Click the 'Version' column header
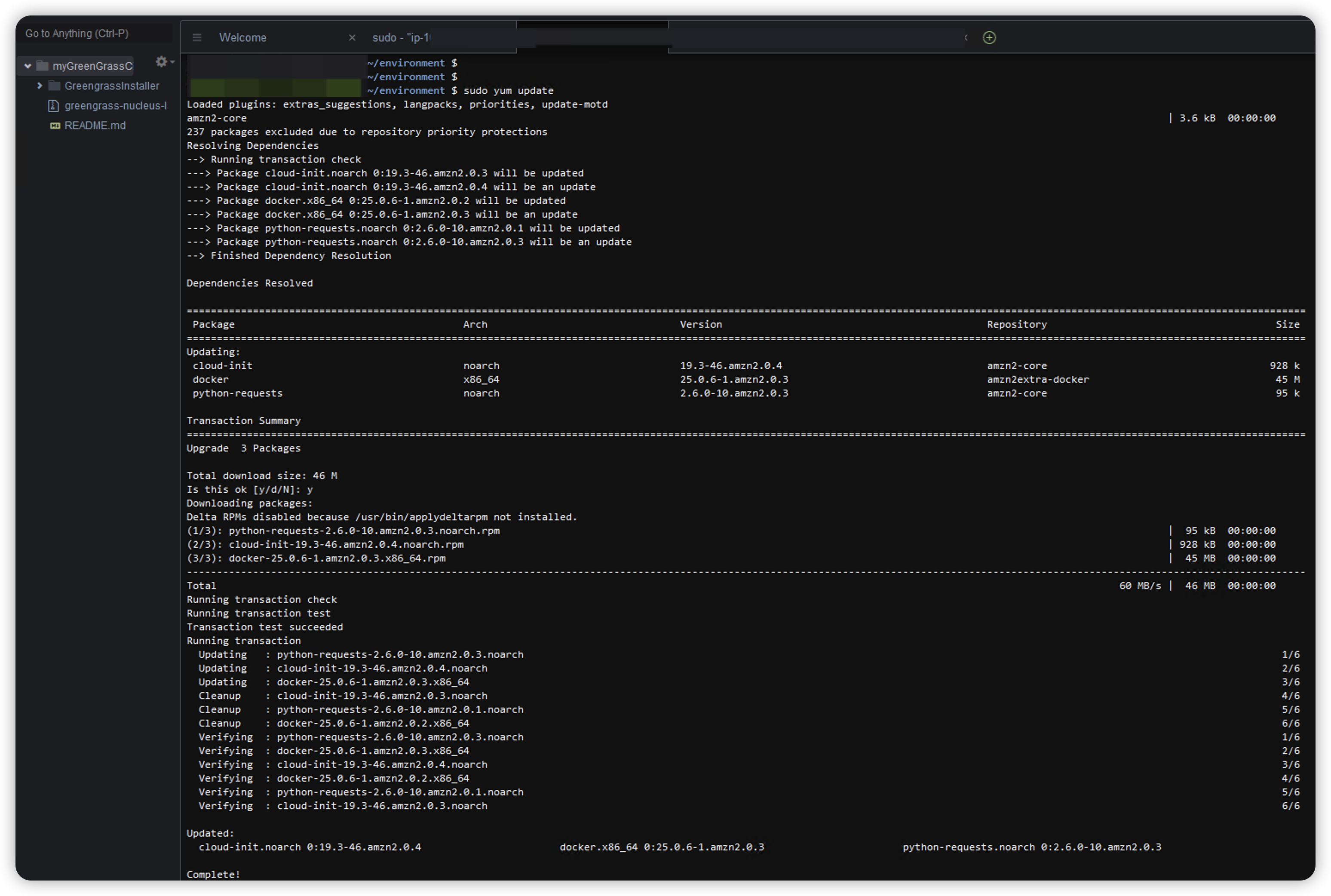Image resolution: width=1331 pixels, height=896 pixels. 701,324
